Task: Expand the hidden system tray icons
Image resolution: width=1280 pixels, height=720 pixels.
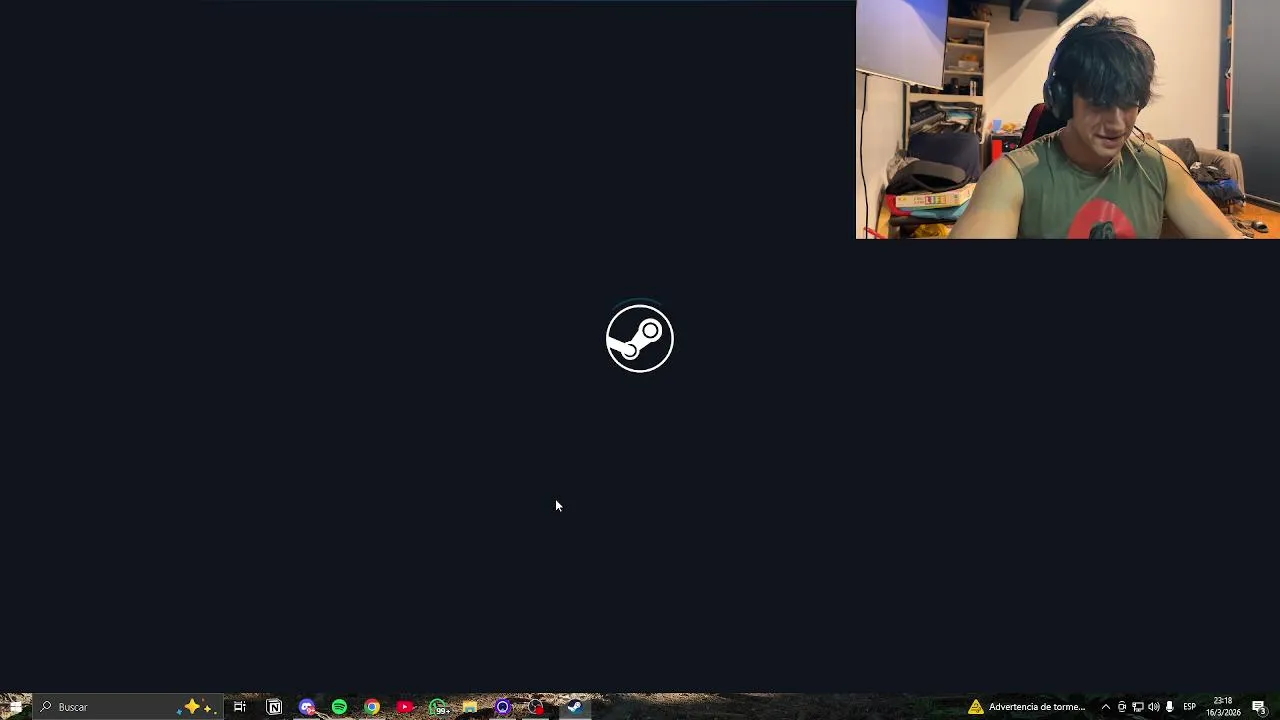Action: 1105,707
